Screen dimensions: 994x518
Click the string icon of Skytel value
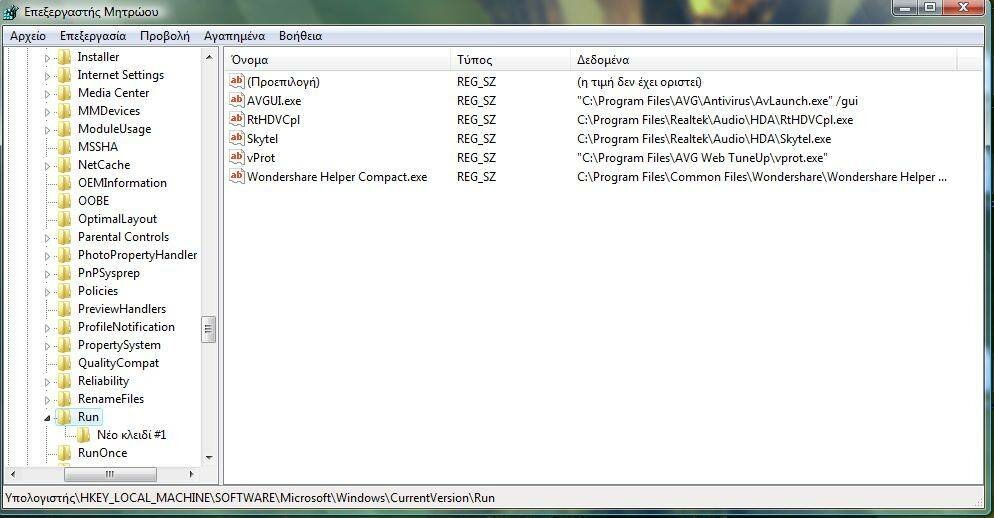[236, 138]
